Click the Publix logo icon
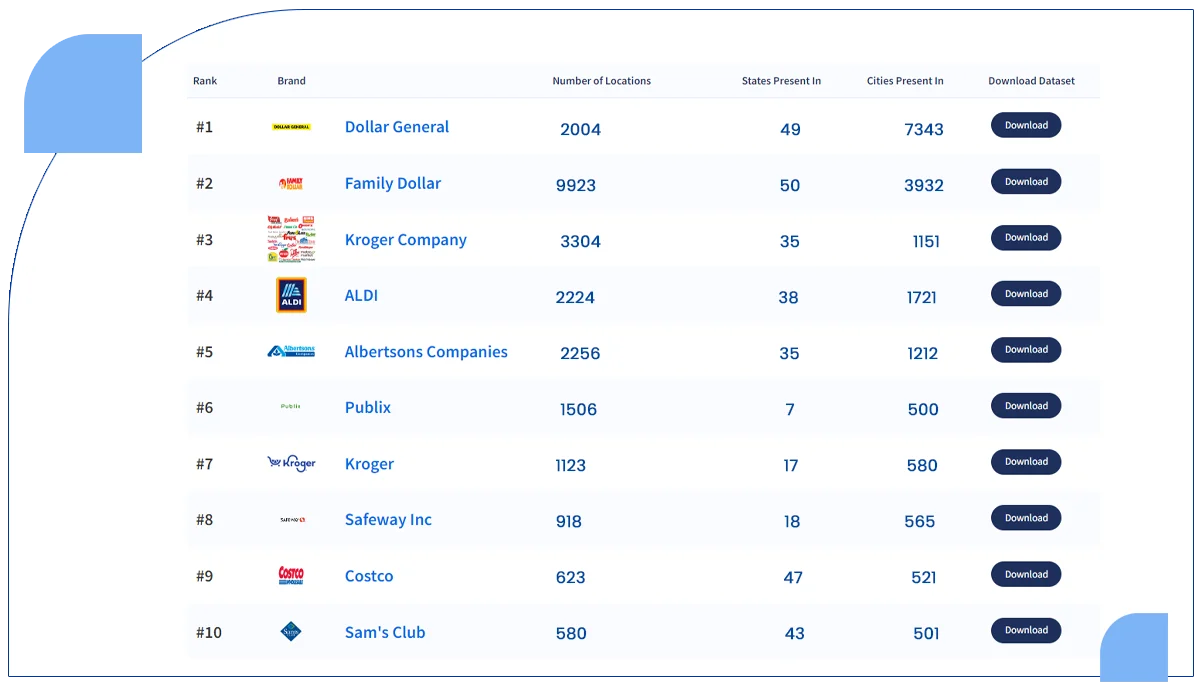 [291, 407]
